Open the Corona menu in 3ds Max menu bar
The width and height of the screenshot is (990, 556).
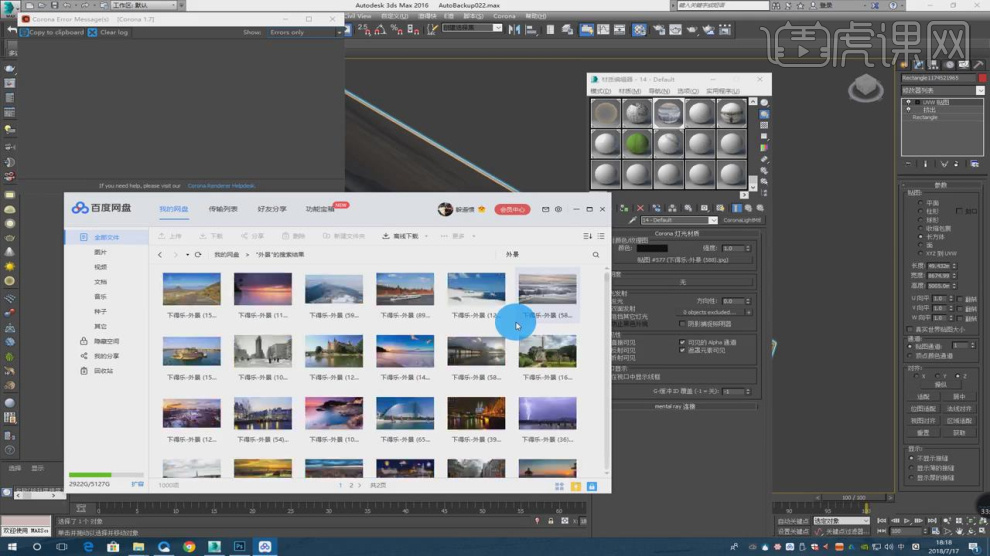pyautogui.click(x=504, y=16)
